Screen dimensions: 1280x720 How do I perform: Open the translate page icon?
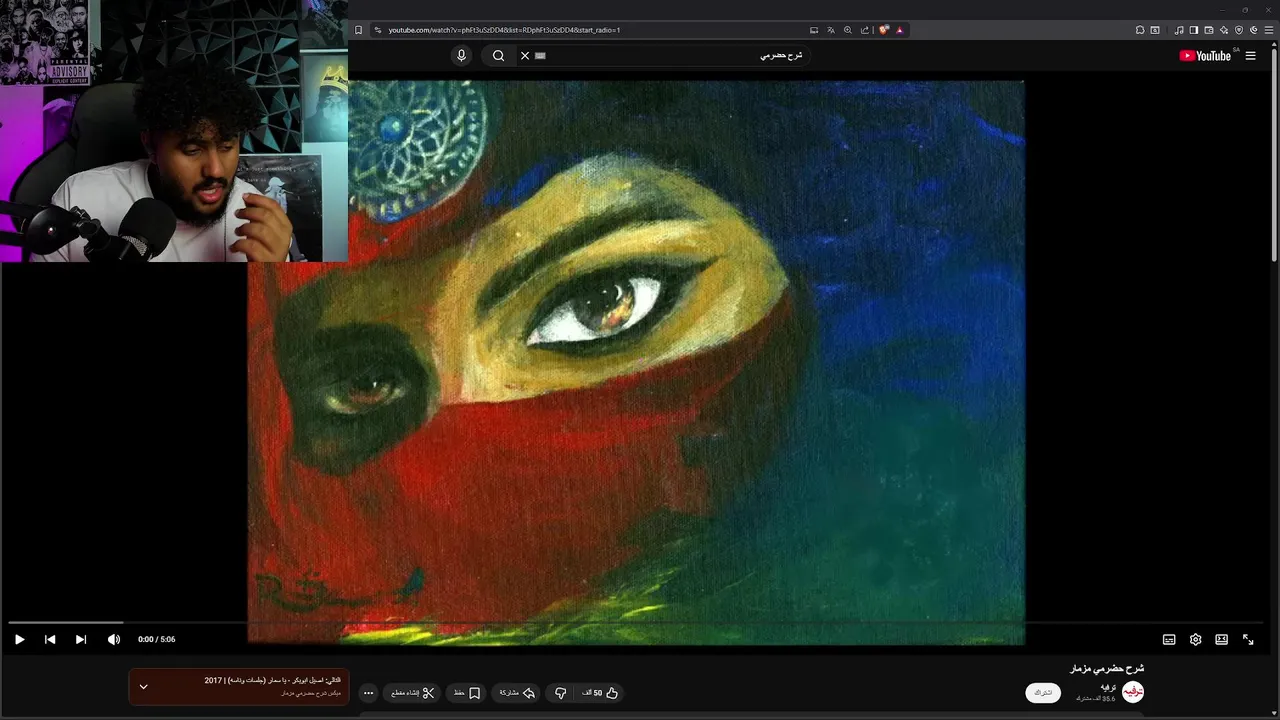830,30
